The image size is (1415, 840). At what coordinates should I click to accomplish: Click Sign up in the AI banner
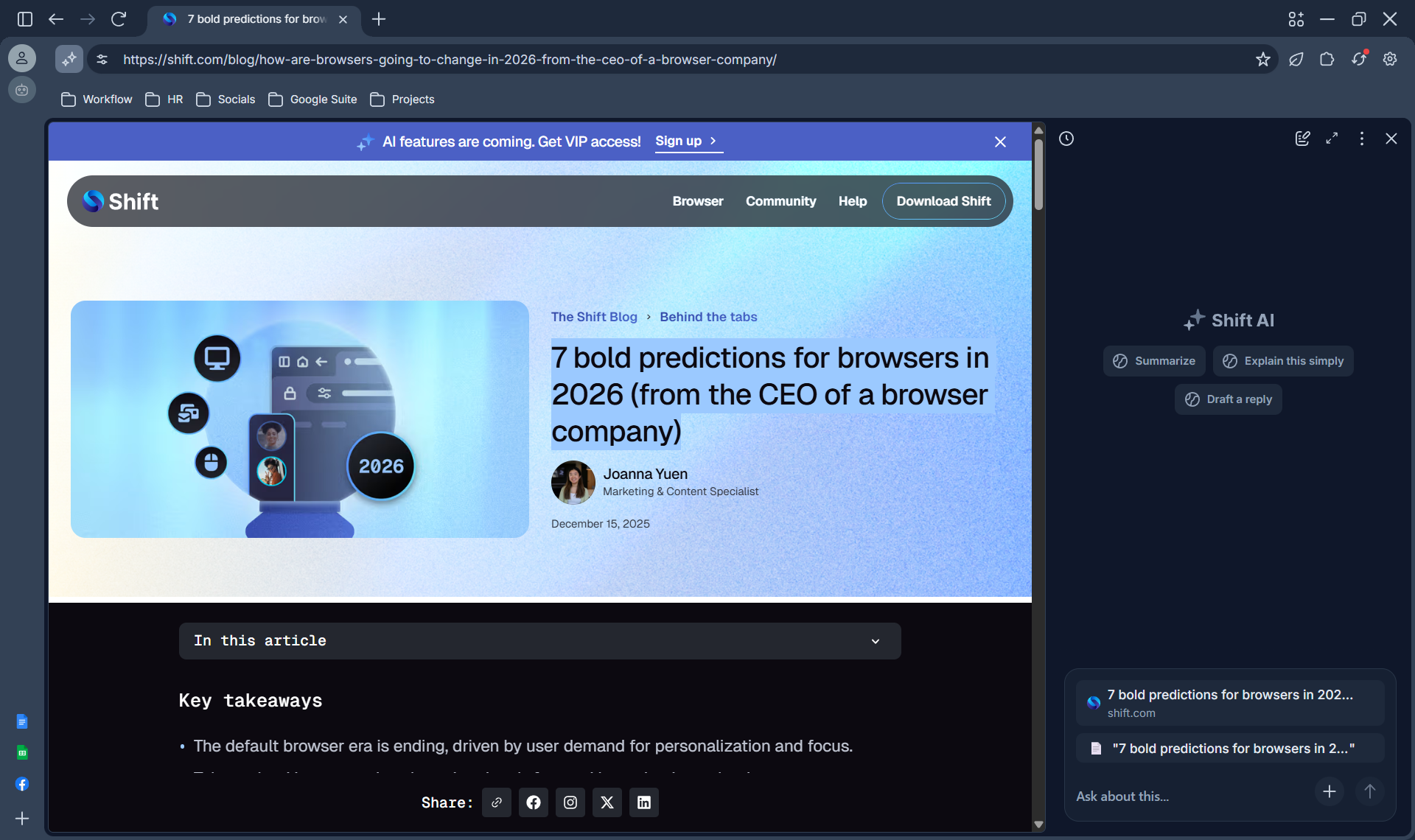click(688, 141)
